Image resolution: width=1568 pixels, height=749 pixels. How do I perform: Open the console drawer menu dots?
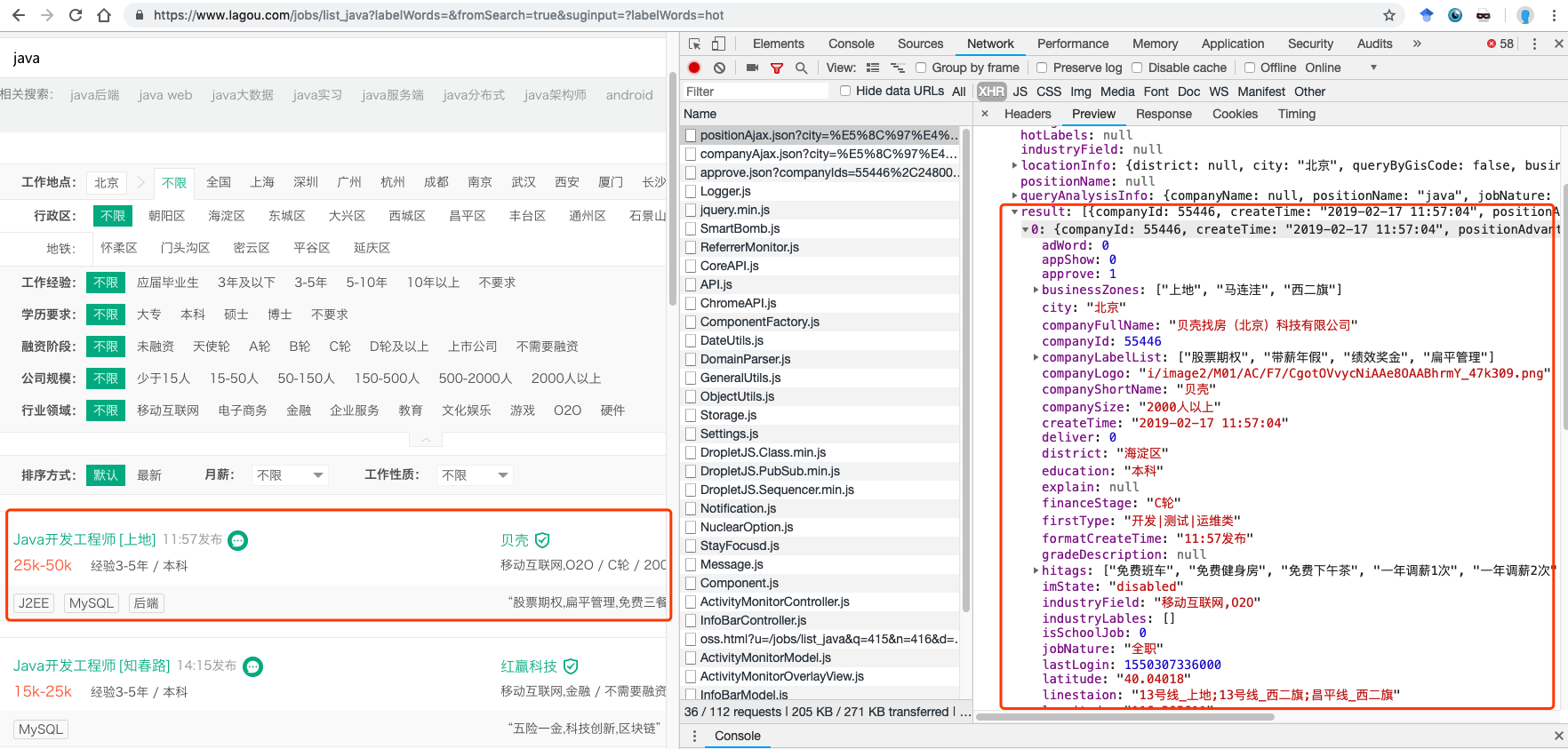694,736
